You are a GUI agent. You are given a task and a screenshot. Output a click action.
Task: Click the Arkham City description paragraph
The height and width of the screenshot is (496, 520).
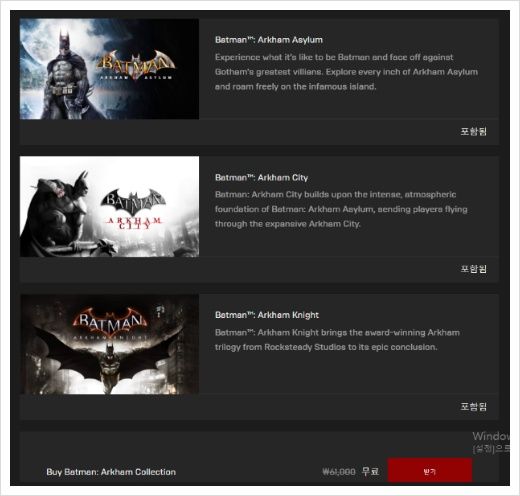point(341,209)
